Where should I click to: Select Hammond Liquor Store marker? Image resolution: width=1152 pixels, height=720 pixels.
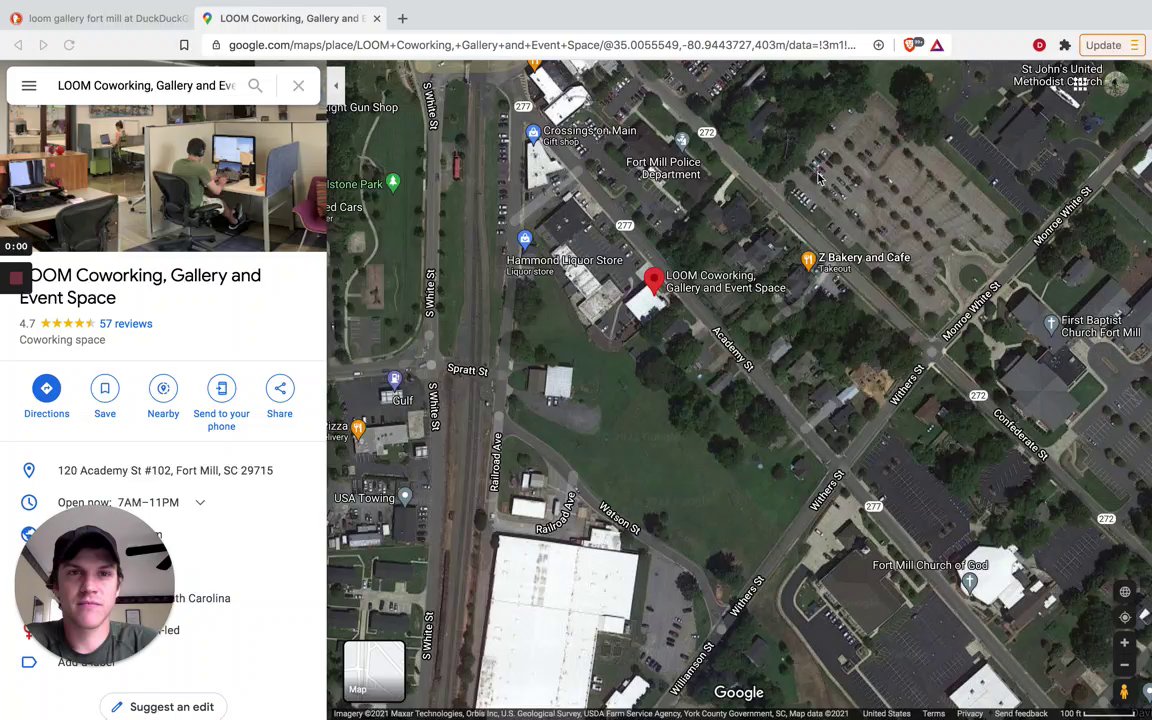tap(525, 239)
